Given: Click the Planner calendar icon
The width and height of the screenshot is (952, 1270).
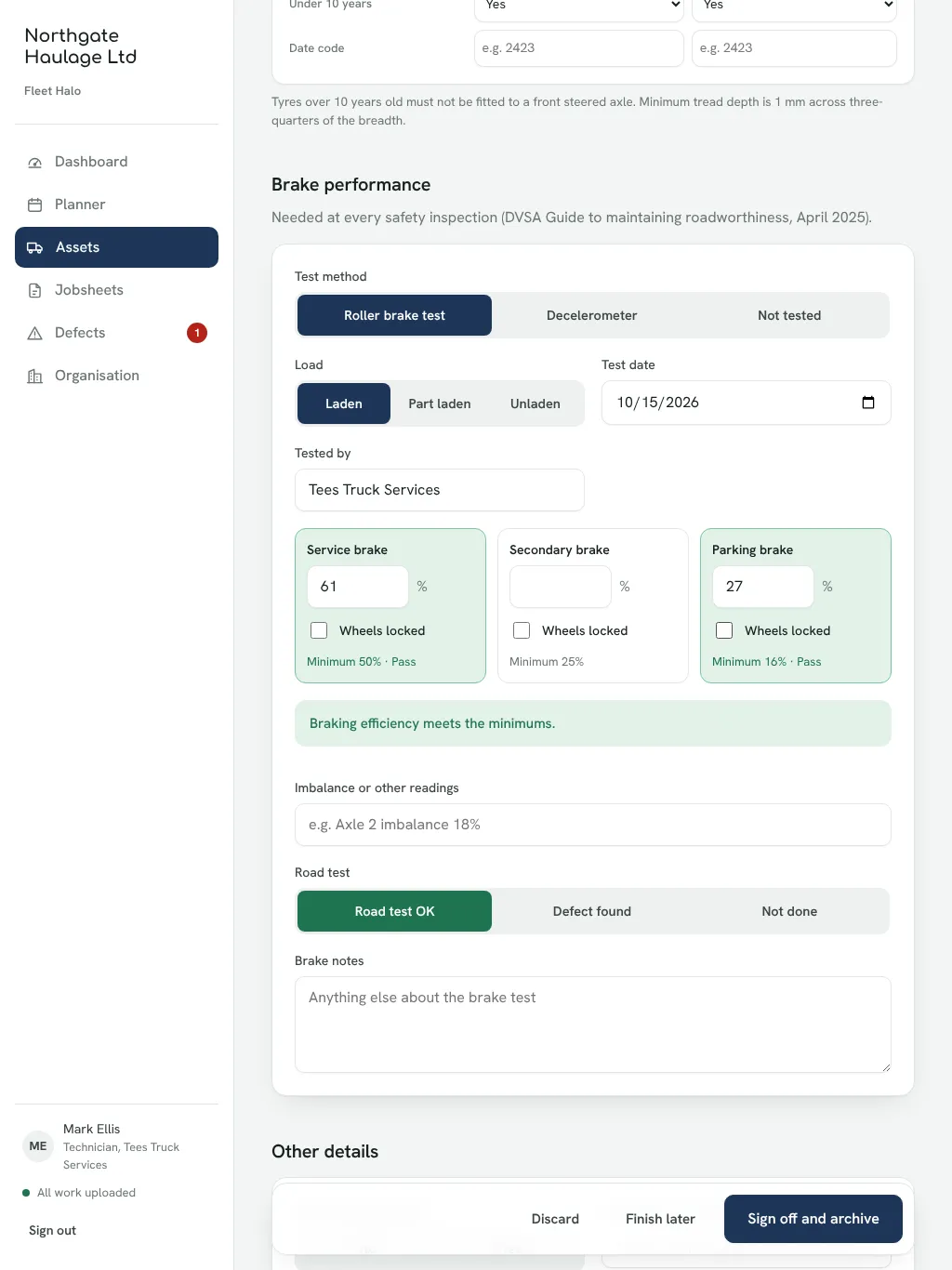Looking at the screenshot, I should pyautogui.click(x=35, y=205).
